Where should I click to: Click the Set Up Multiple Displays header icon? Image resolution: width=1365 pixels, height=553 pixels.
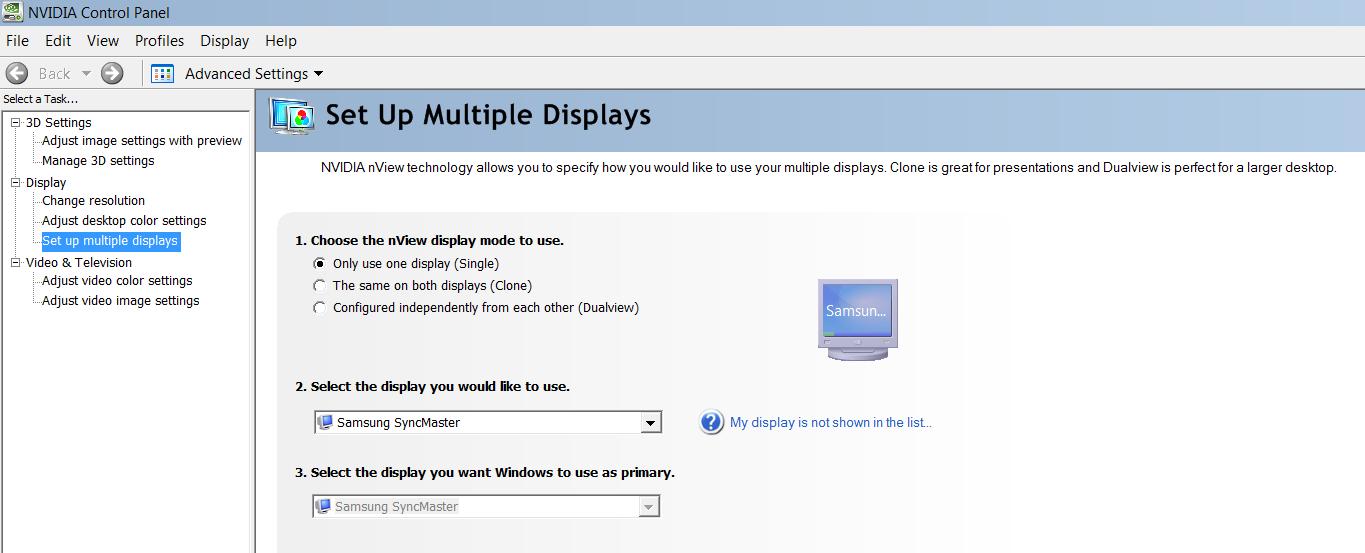[x=292, y=115]
